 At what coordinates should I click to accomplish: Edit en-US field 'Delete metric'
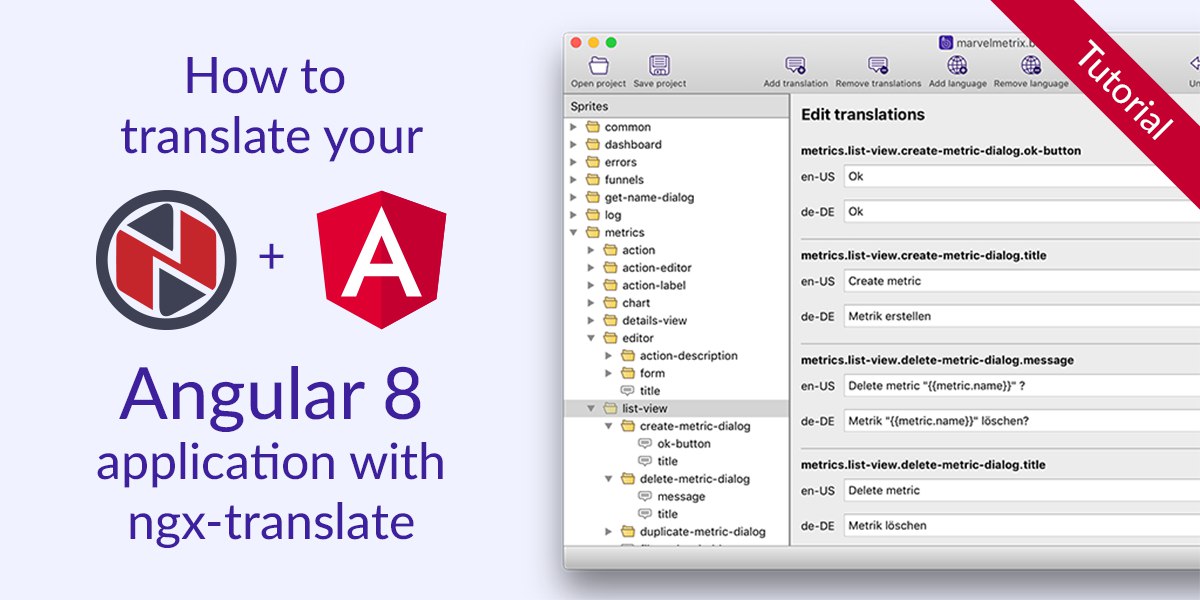(1021, 490)
